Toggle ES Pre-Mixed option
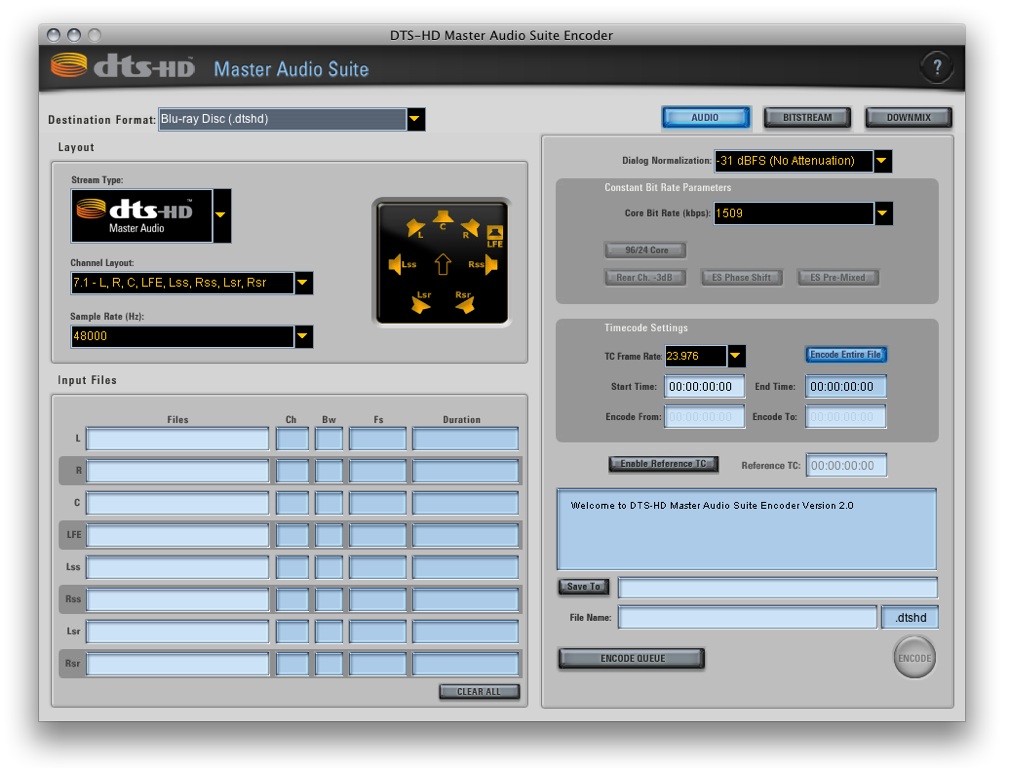The width and height of the screenshot is (1009, 768). [x=838, y=277]
